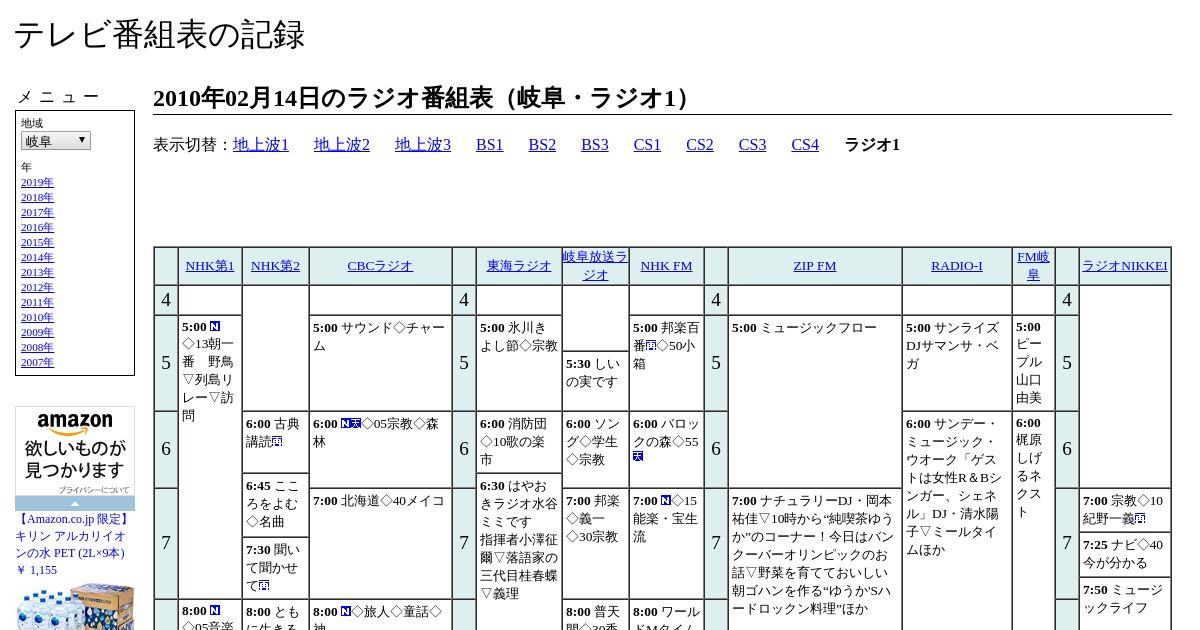Click the 7:00 北海道◇40メイコ program cell
This screenshot has width=1200, height=630.
[x=380, y=544]
